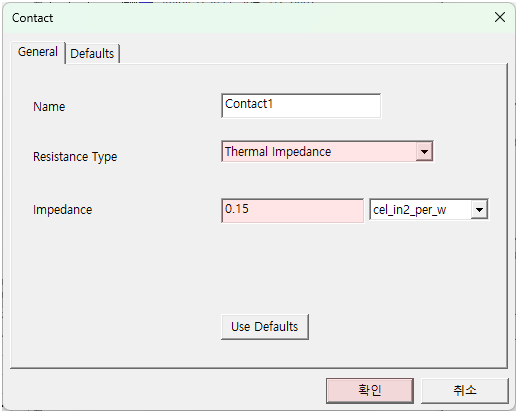Click the Impedance label
The width and height of the screenshot is (518, 413).
click(62, 210)
